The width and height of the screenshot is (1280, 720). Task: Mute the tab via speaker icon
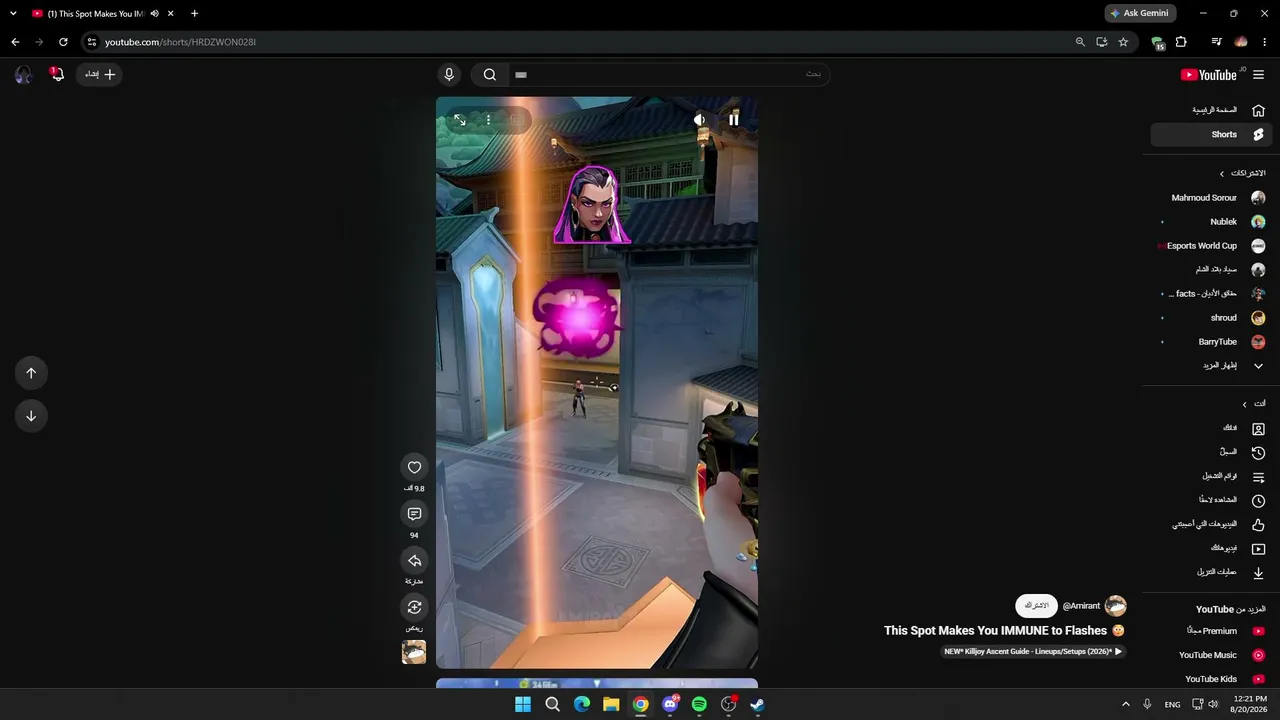(x=154, y=14)
